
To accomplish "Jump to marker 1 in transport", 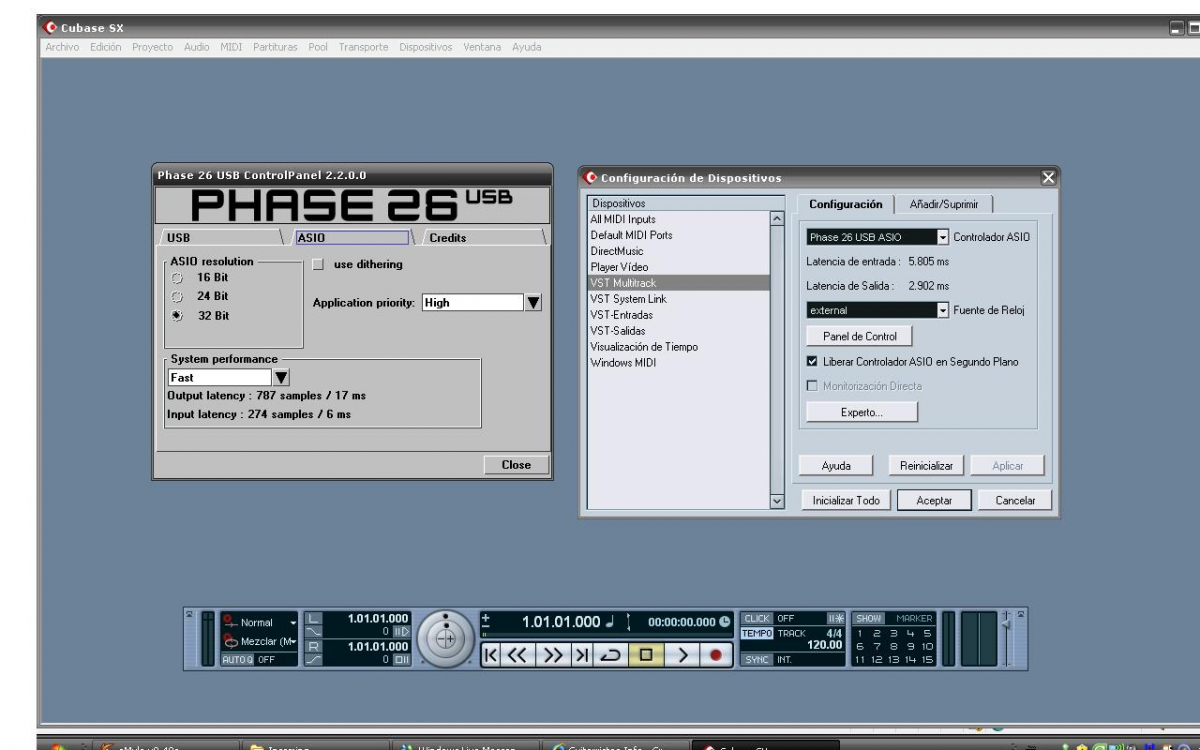I will point(859,633).
